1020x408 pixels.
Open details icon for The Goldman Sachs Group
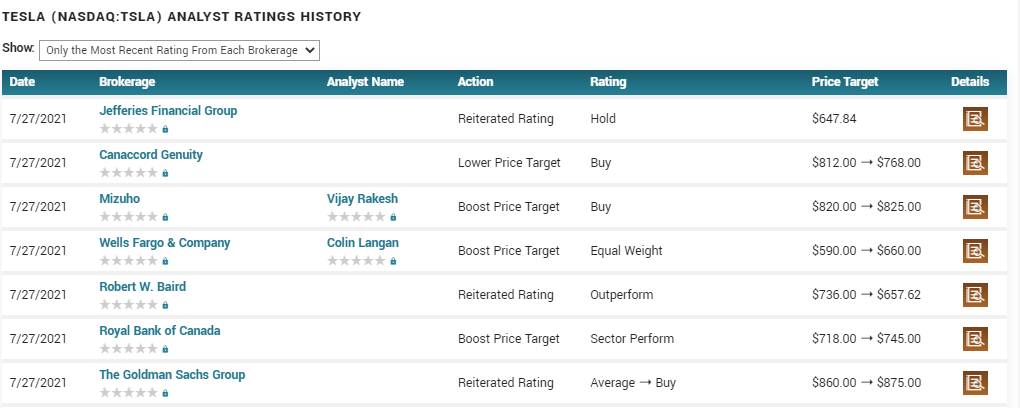pos(974,383)
